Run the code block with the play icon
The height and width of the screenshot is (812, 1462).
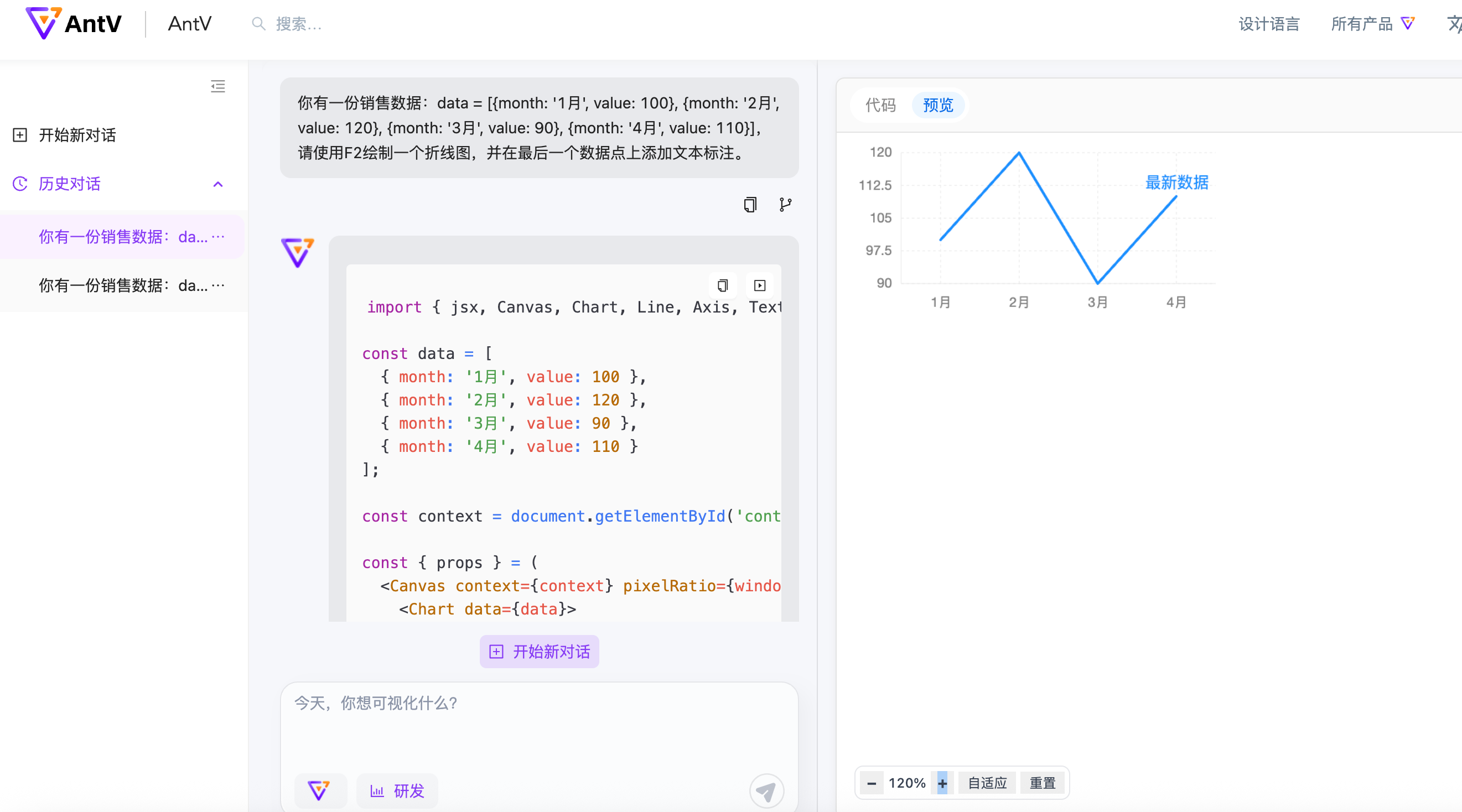point(759,285)
